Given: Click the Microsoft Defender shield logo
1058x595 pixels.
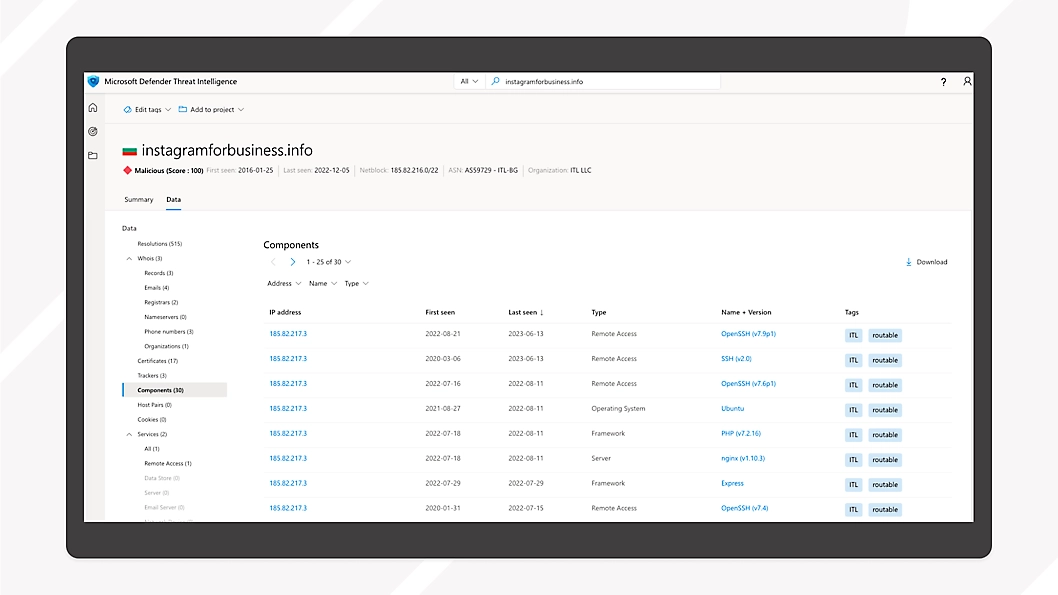Looking at the screenshot, I should 94,82.
